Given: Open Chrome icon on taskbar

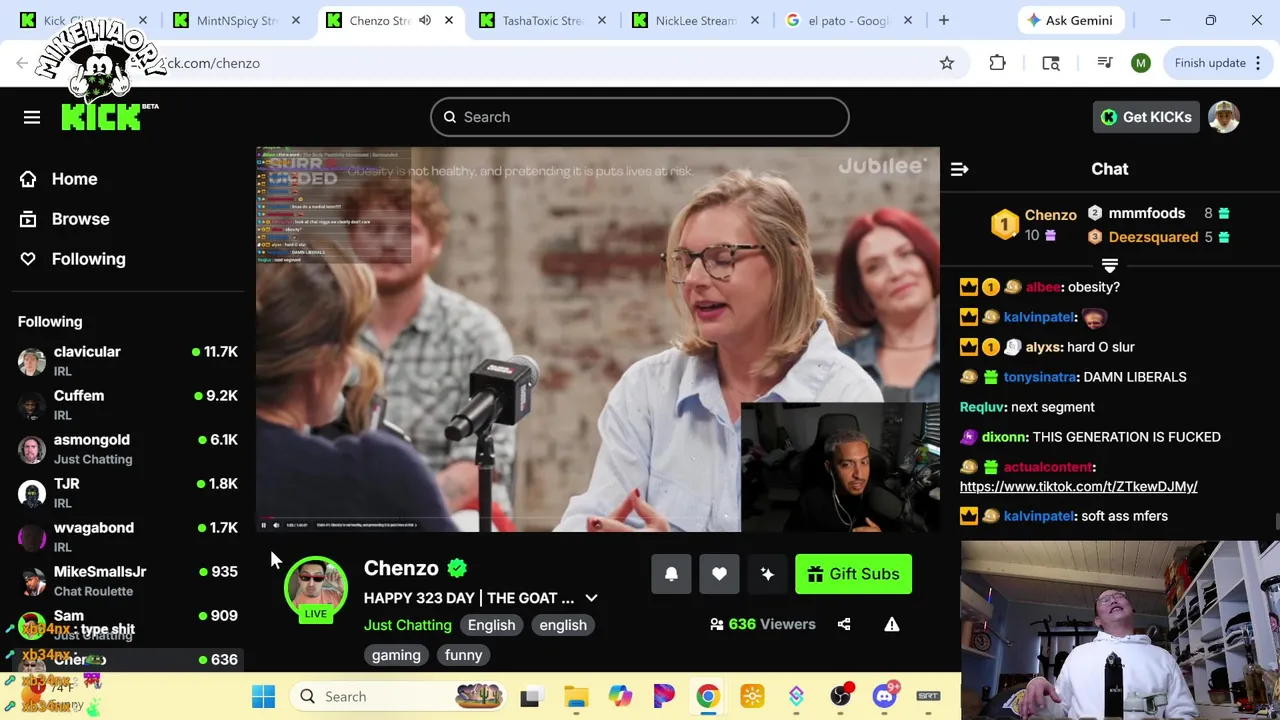Looking at the screenshot, I should (x=708, y=696).
